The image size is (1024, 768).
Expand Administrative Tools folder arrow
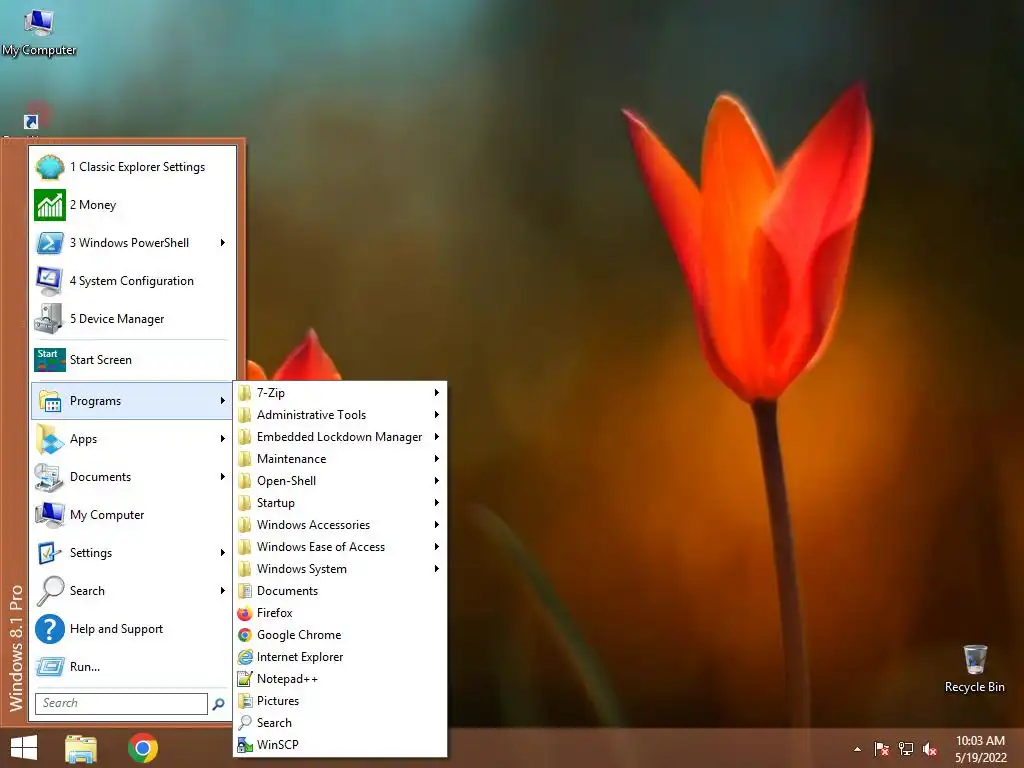click(437, 415)
